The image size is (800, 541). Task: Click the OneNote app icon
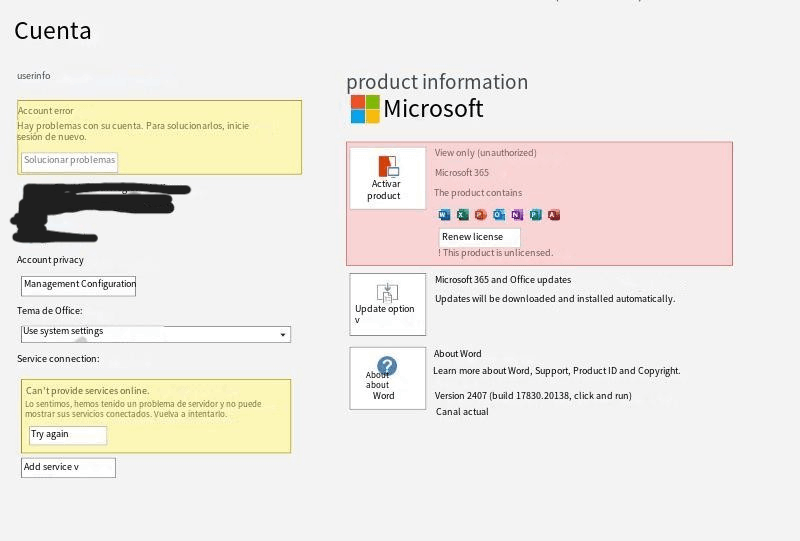(x=517, y=215)
